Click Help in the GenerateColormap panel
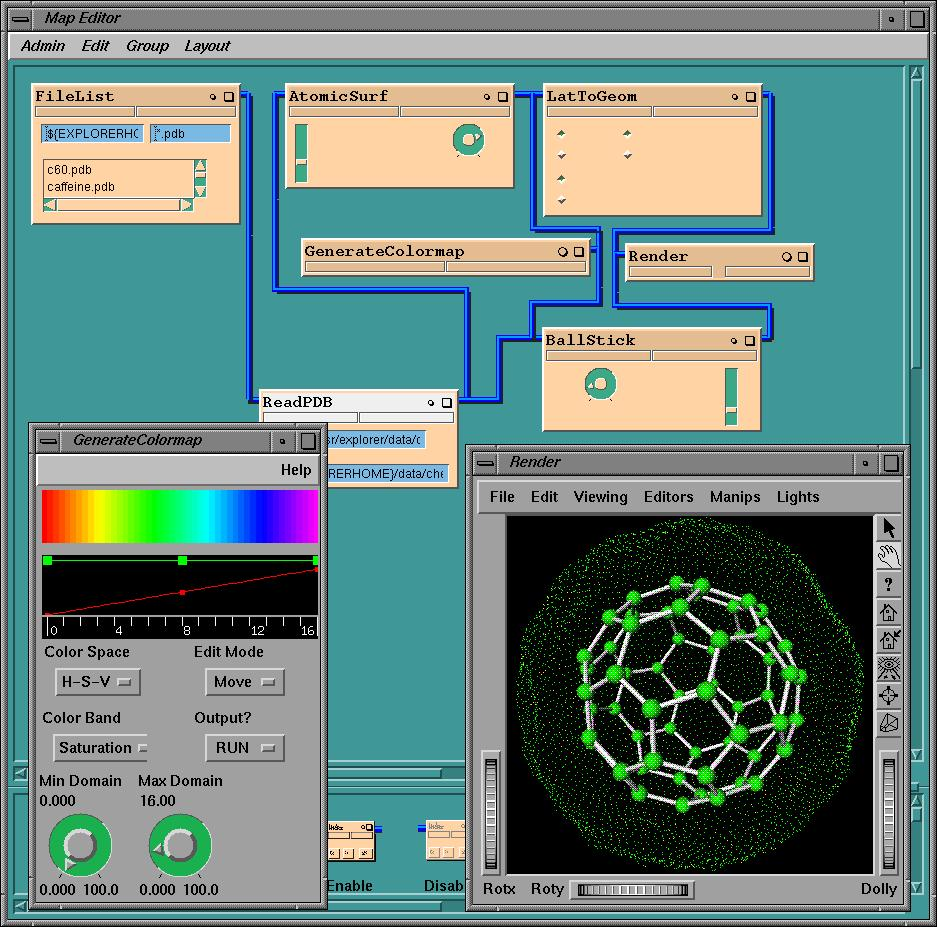The width and height of the screenshot is (937, 927). click(x=295, y=470)
